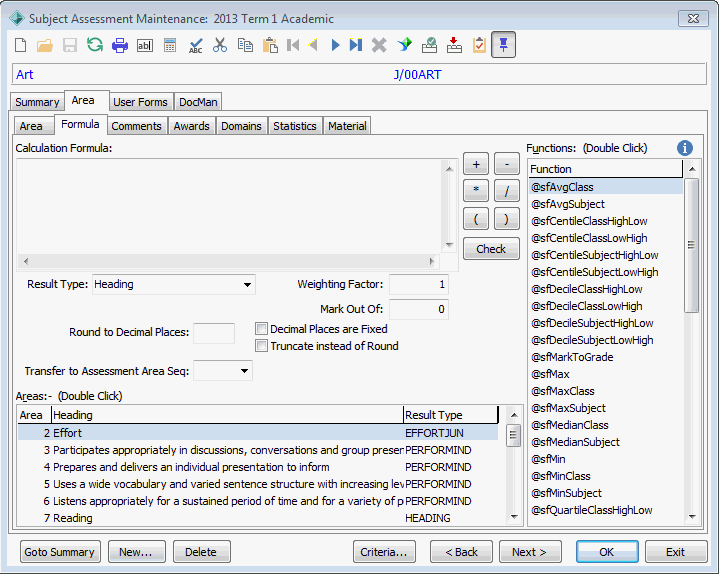The width and height of the screenshot is (719, 574).
Task: Click the Exit button
Action: tap(675, 552)
